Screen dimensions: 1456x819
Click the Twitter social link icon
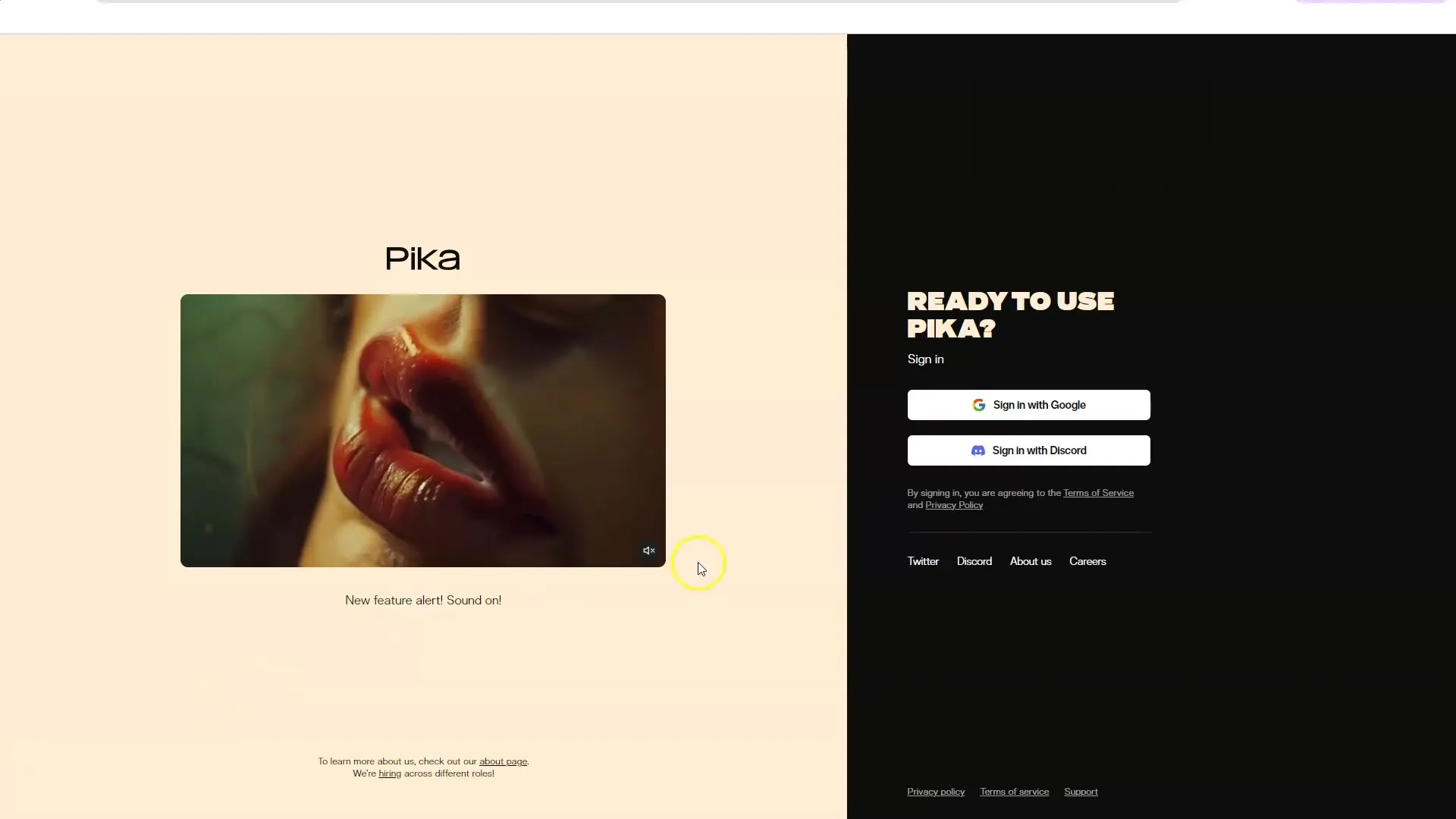922,561
